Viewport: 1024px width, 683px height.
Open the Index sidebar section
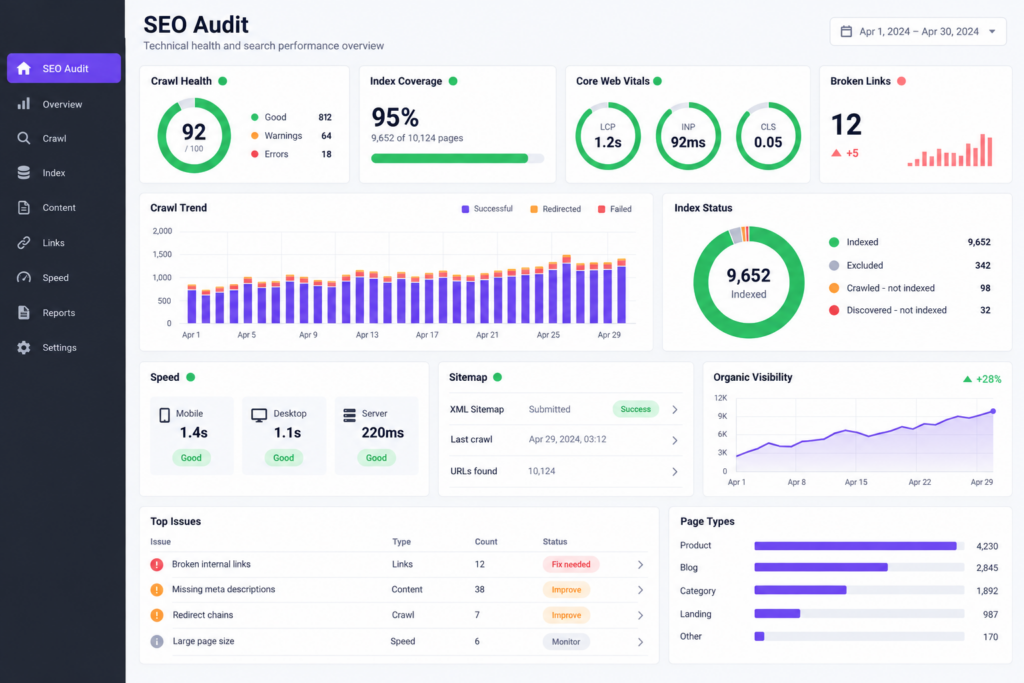click(64, 173)
